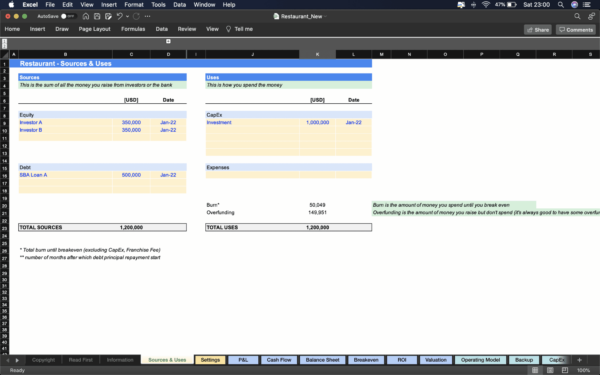The image size is (600, 375).
Task: Switch to the Insert ribbon tab
Action: 38,29
